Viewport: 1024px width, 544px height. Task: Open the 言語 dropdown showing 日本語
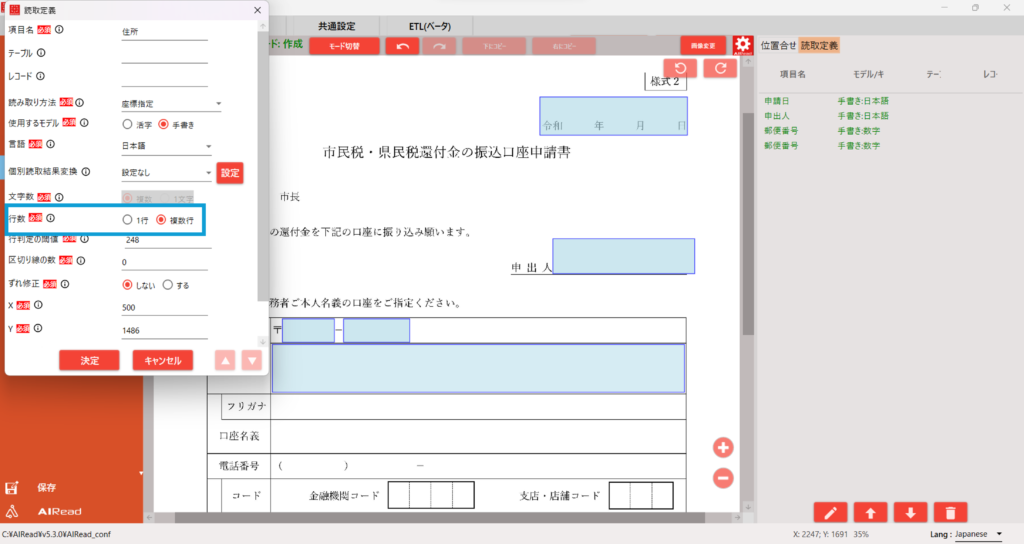click(x=166, y=146)
